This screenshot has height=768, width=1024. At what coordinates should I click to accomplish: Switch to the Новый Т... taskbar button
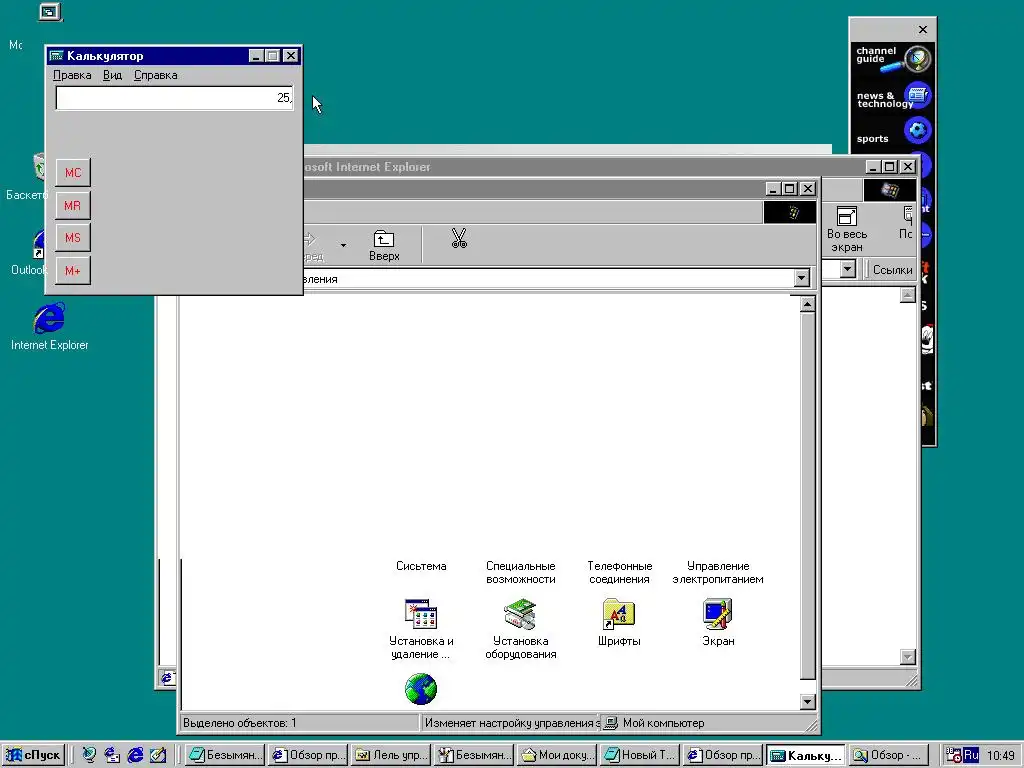(641, 755)
